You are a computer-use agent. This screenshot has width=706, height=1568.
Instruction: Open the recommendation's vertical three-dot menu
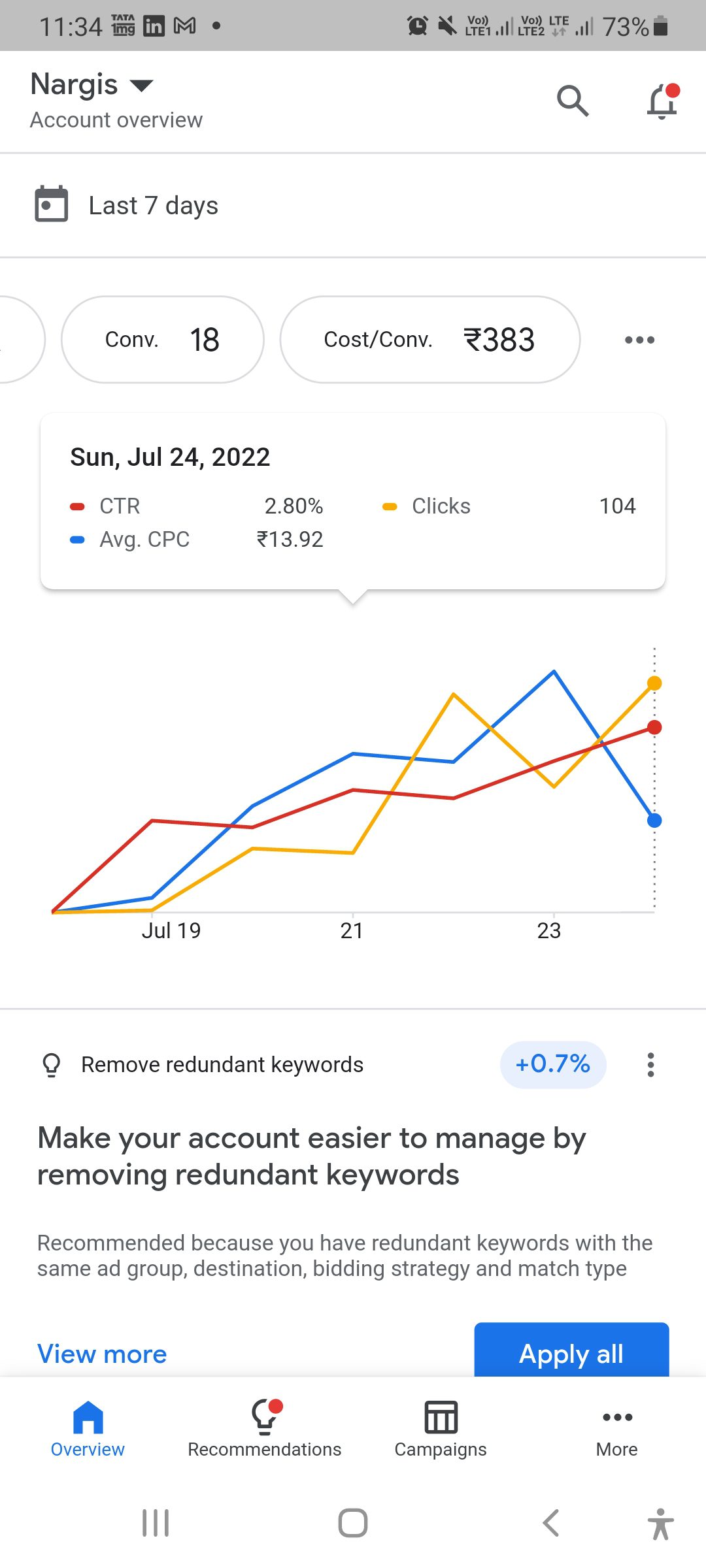tap(650, 1065)
